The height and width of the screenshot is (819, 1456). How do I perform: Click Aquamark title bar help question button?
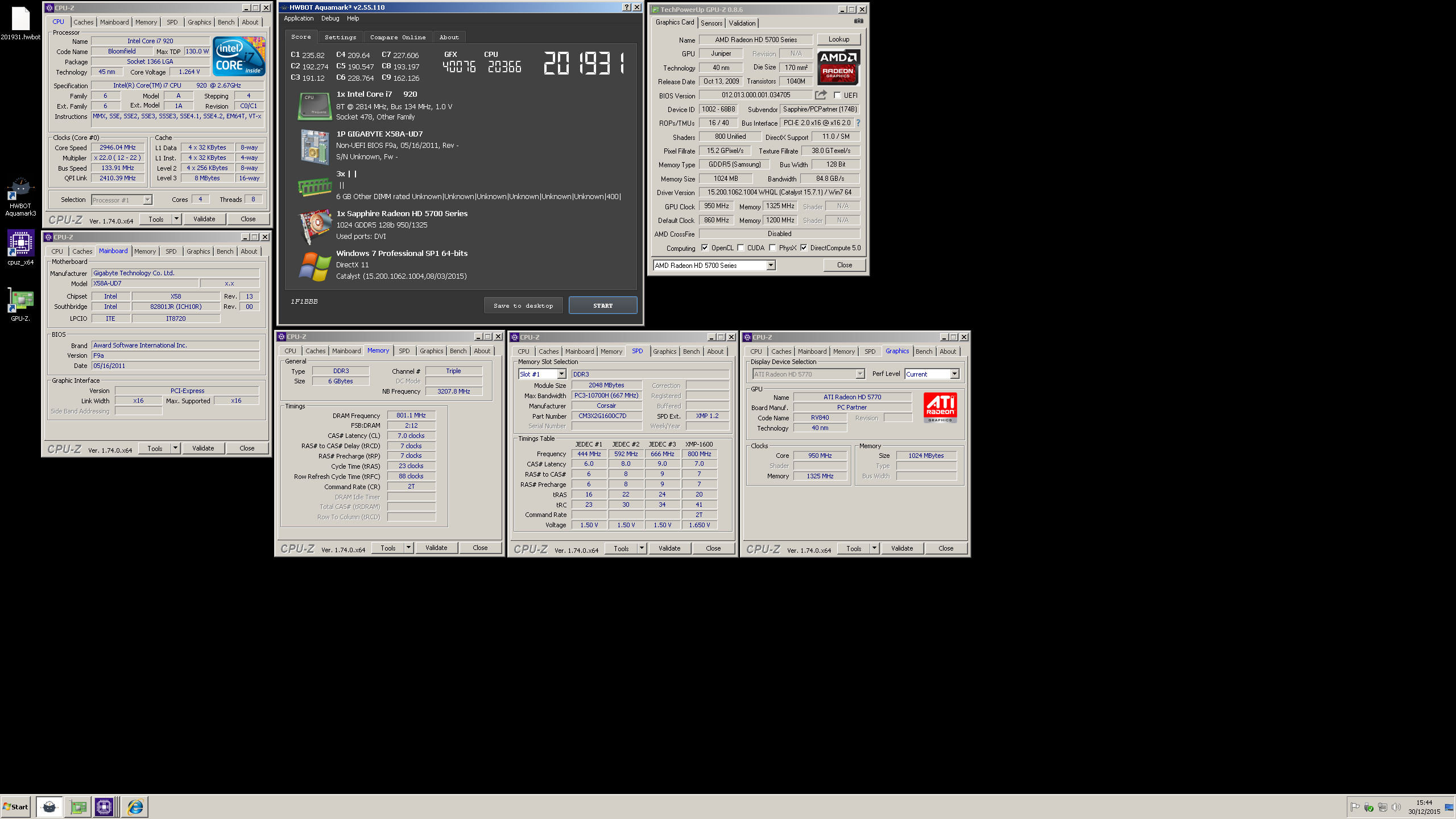tap(626, 7)
